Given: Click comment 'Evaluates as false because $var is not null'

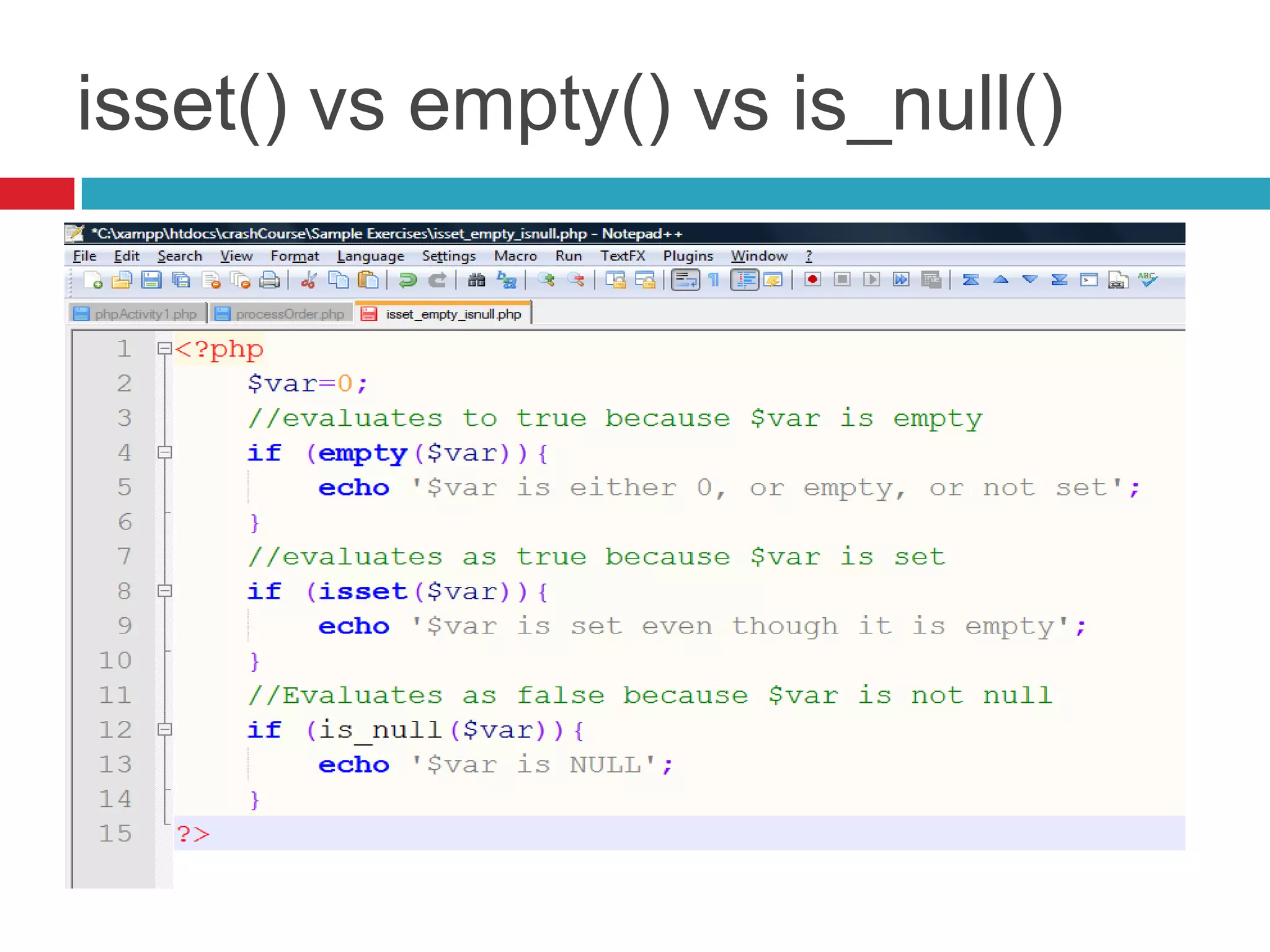Looking at the screenshot, I should pyautogui.click(x=650, y=695).
